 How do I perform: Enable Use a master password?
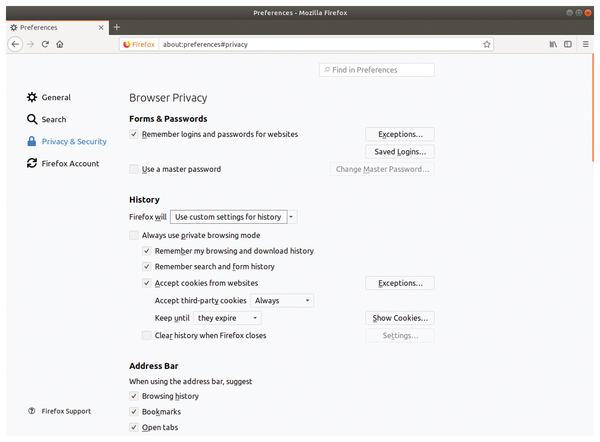coord(134,169)
